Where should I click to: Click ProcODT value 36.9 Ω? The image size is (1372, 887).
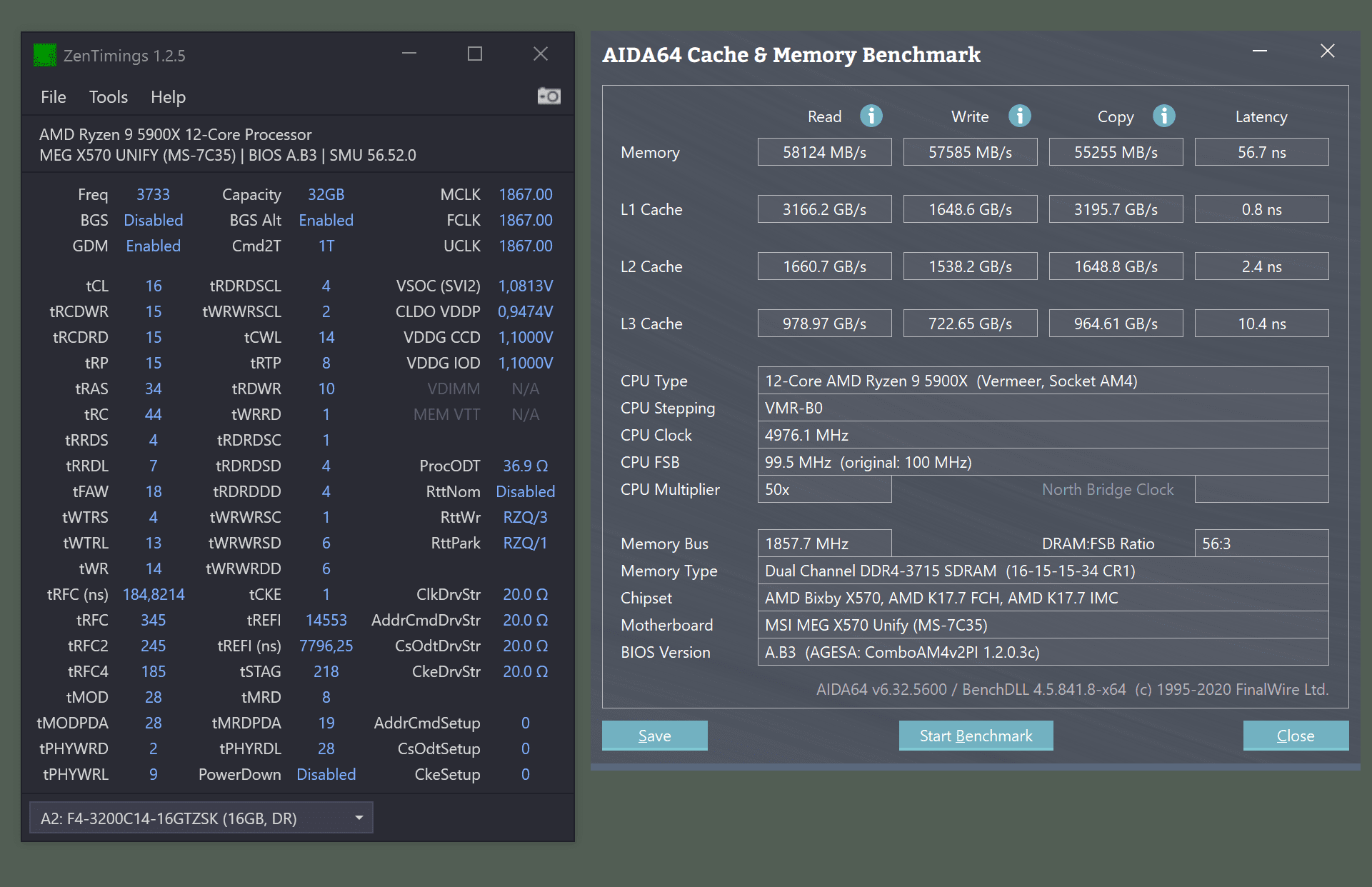click(x=525, y=466)
